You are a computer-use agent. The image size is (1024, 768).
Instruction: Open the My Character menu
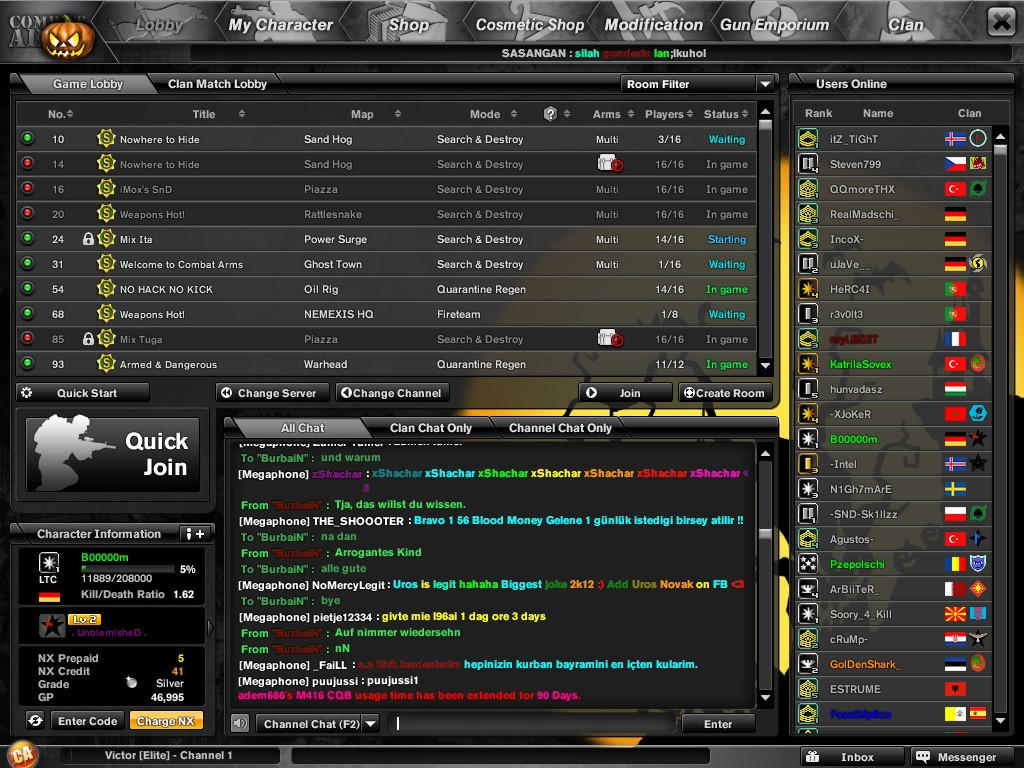(x=280, y=25)
